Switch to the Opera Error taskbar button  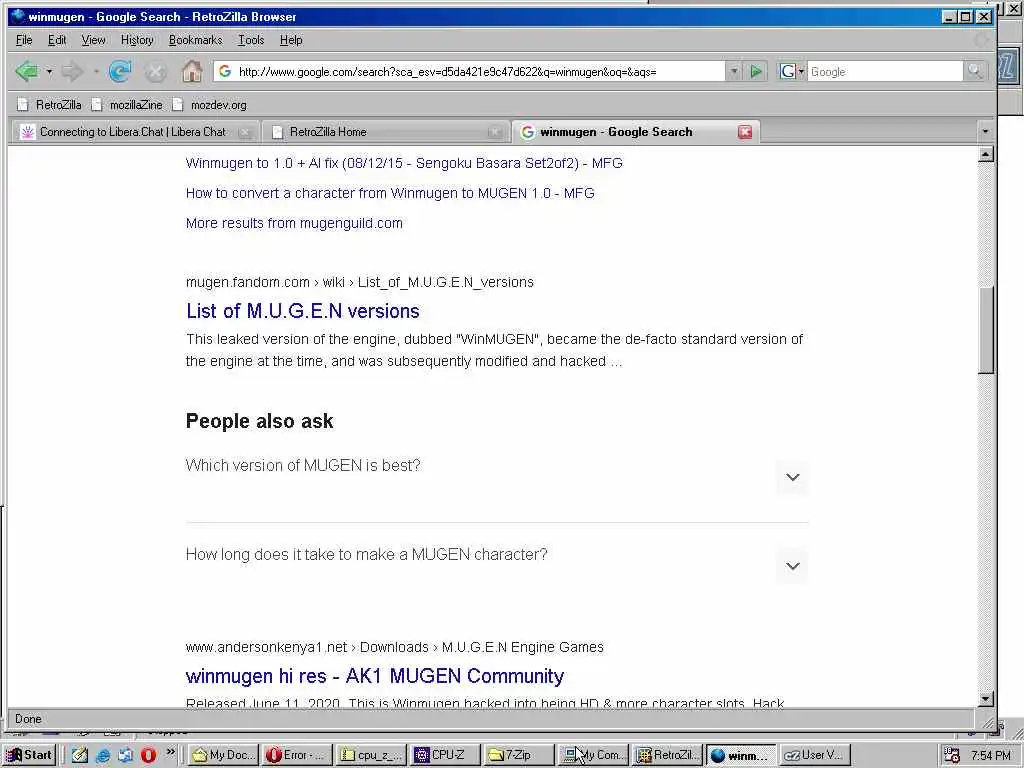coord(298,755)
